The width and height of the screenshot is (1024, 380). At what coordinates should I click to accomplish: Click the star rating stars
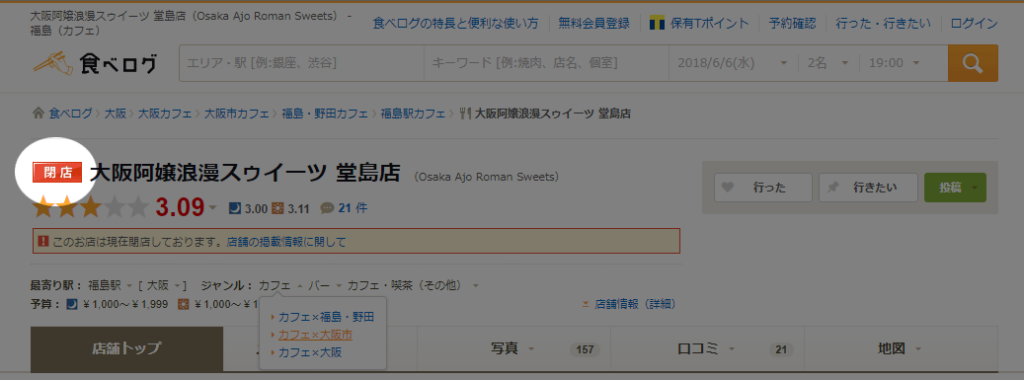tap(91, 208)
